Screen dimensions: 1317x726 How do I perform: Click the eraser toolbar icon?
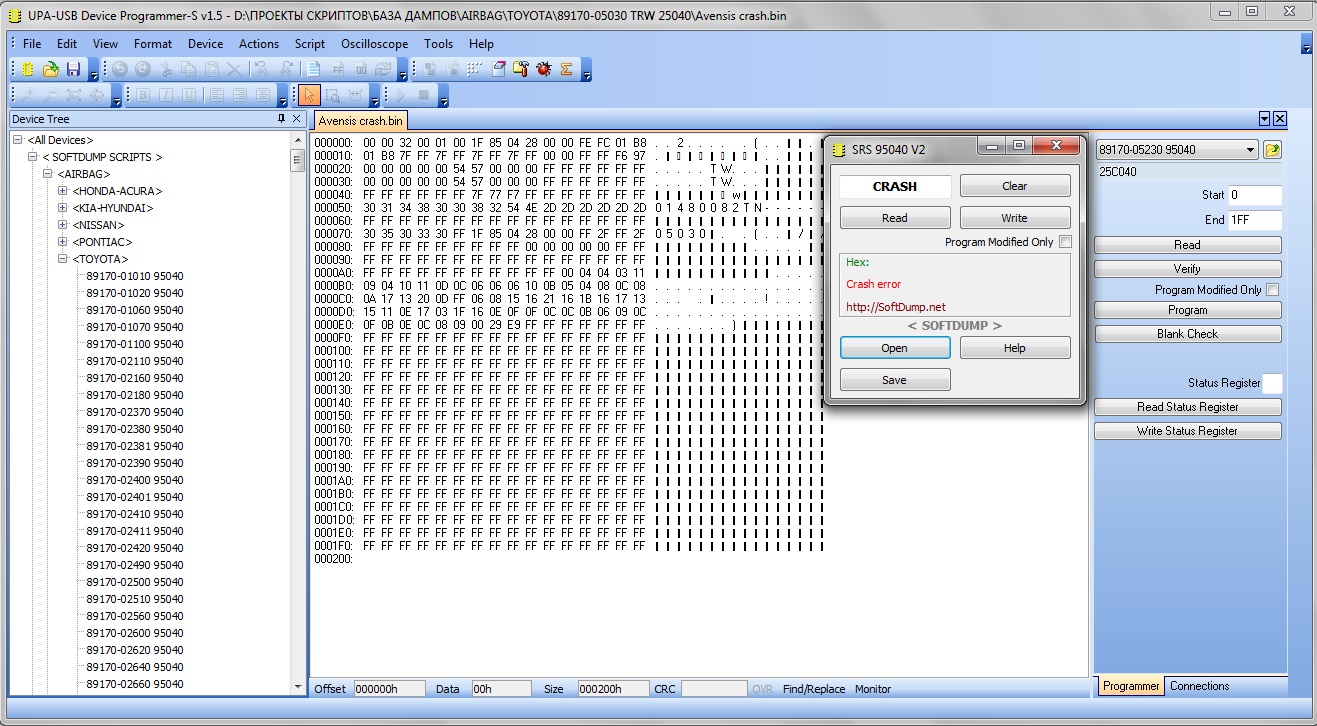pyautogui.click(x=498, y=69)
